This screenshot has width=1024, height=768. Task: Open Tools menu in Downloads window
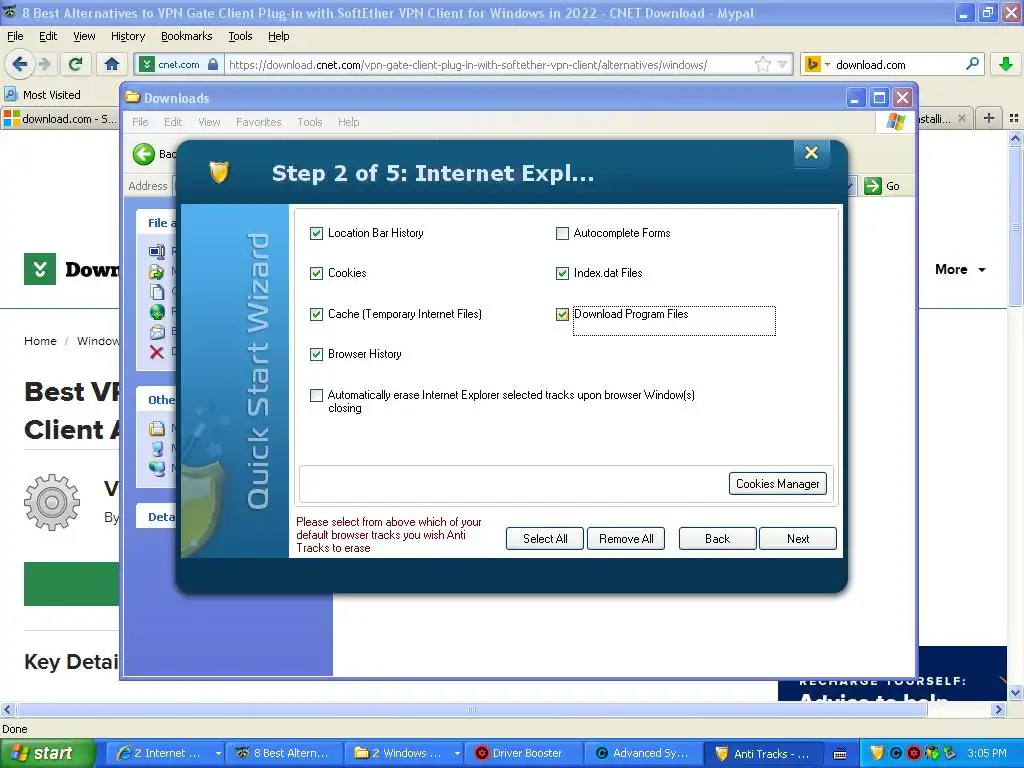coord(310,122)
